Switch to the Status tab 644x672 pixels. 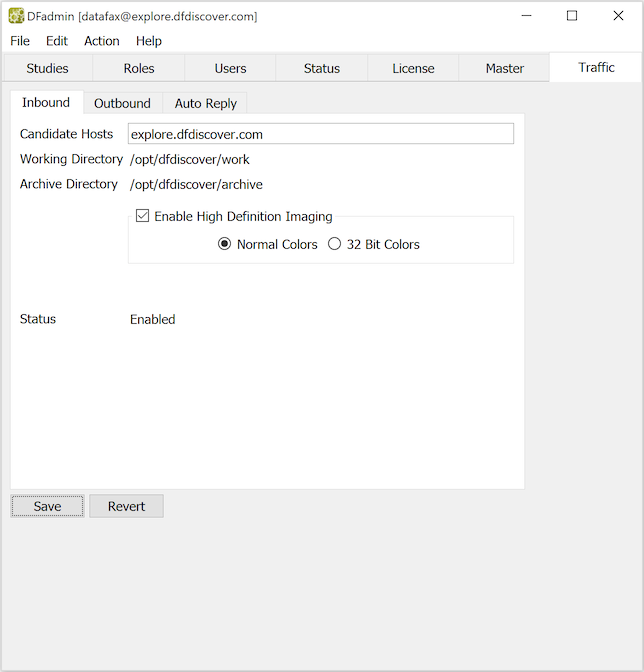tap(322, 68)
